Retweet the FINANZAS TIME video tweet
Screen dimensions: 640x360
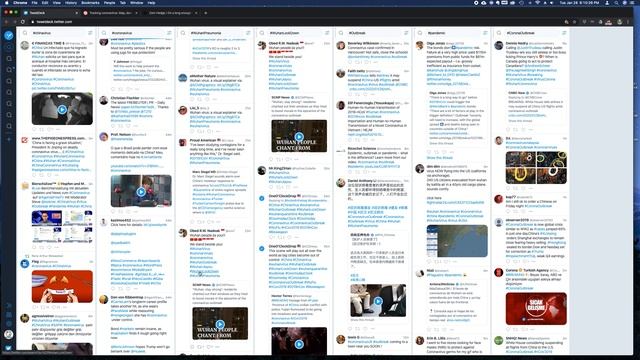point(42,129)
